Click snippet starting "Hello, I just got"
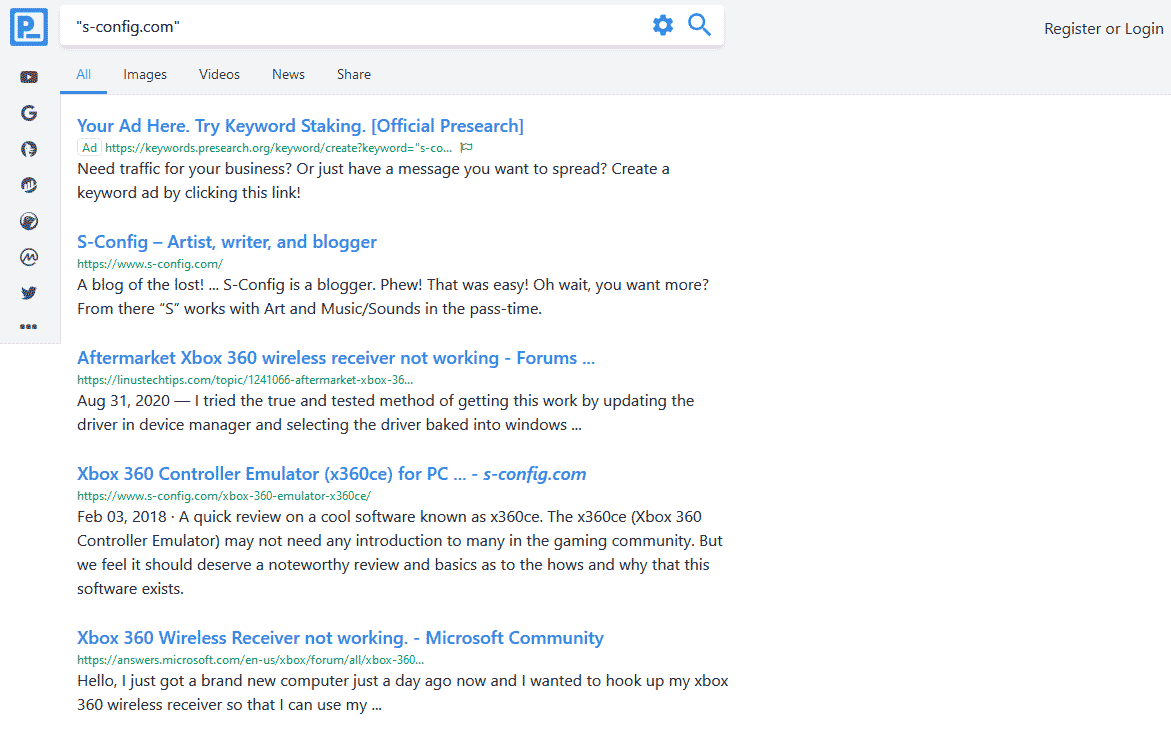Screen dimensions: 1171x733 point(403,693)
